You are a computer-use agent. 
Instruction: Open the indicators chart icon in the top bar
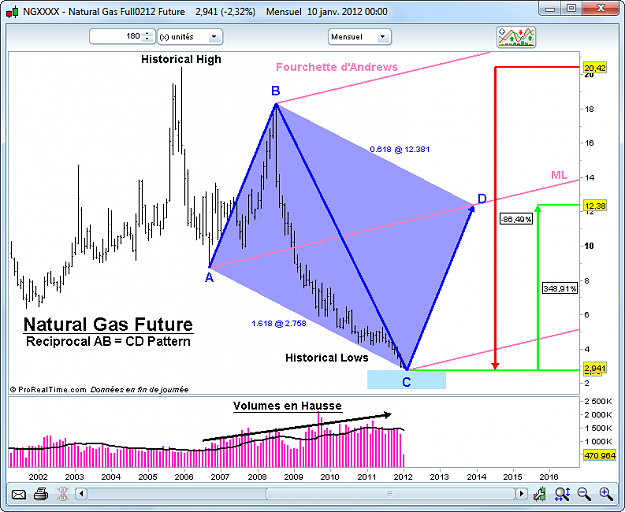[516, 37]
